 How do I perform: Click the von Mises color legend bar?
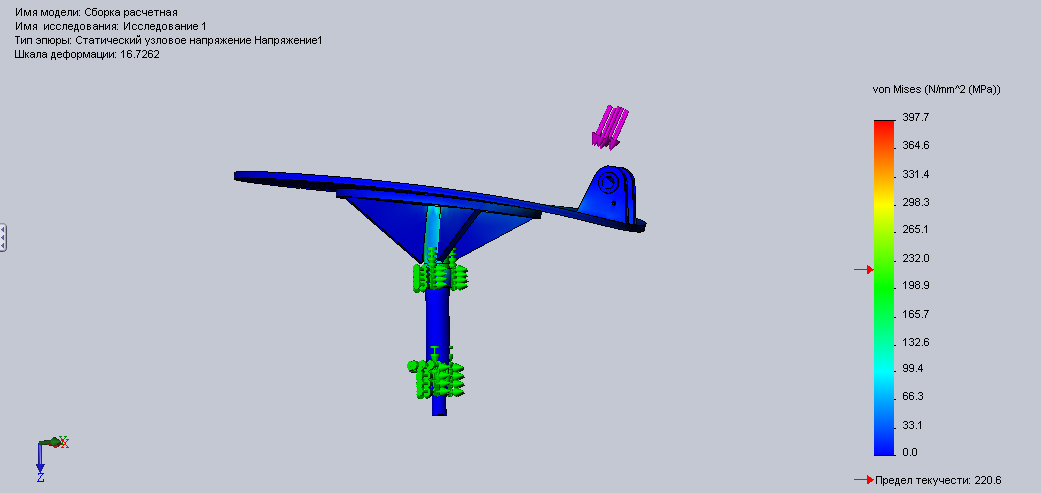884,288
